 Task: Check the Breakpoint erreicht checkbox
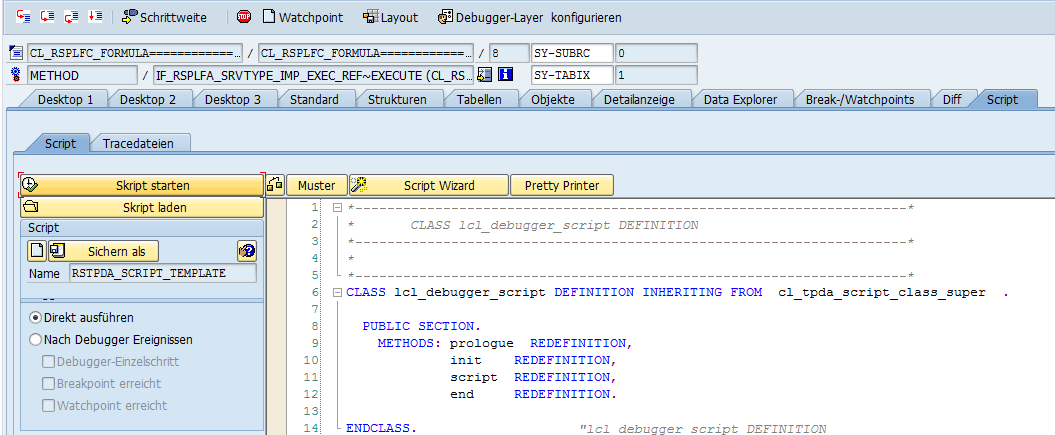[x=48, y=383]
